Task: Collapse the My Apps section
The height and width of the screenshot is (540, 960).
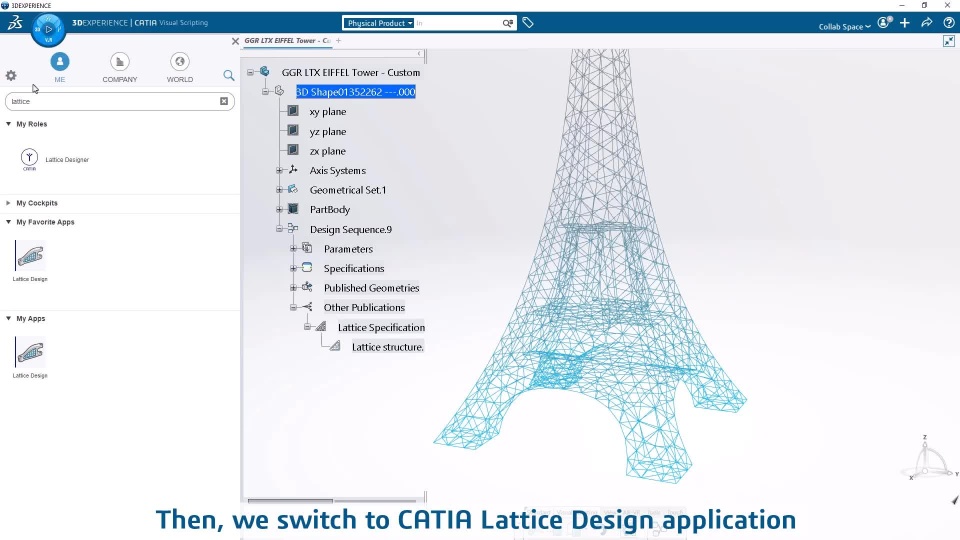Action: 9,318
